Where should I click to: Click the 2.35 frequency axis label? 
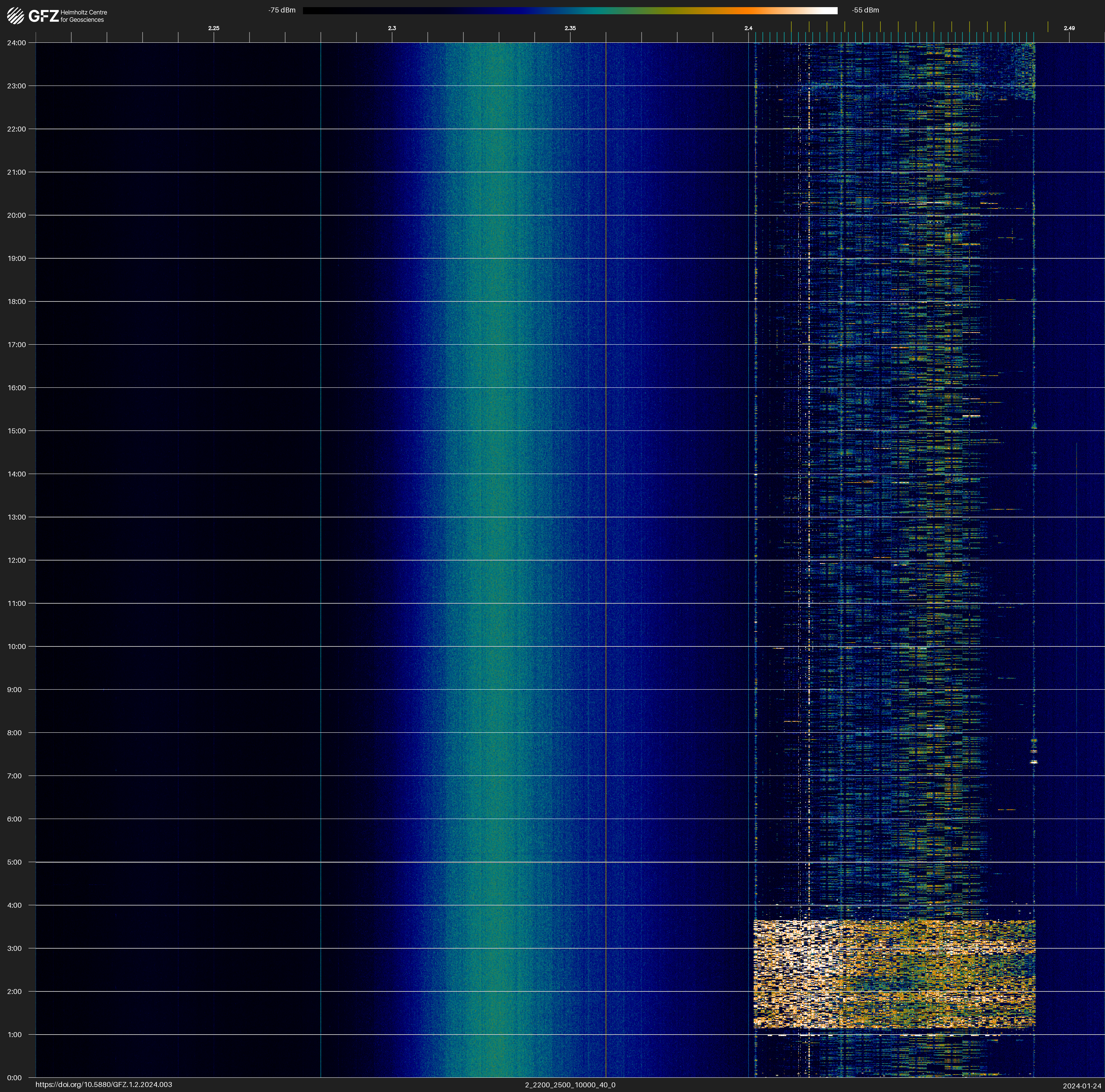pos(570,28)
